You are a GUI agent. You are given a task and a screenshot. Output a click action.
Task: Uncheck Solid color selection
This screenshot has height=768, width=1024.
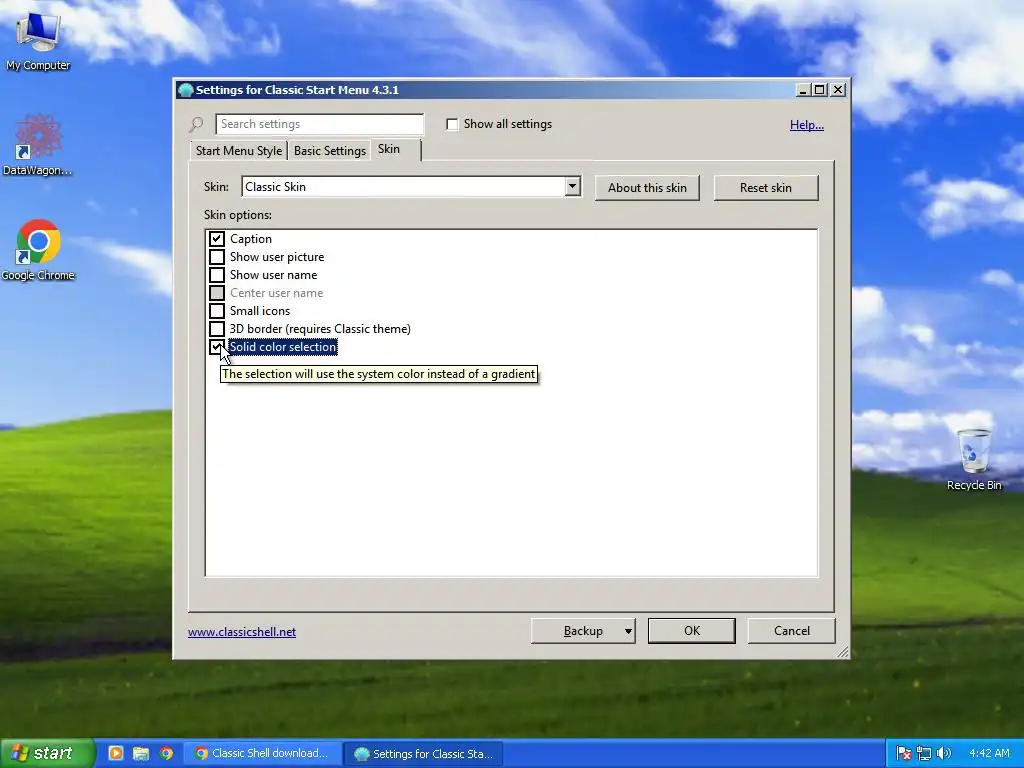217,347
